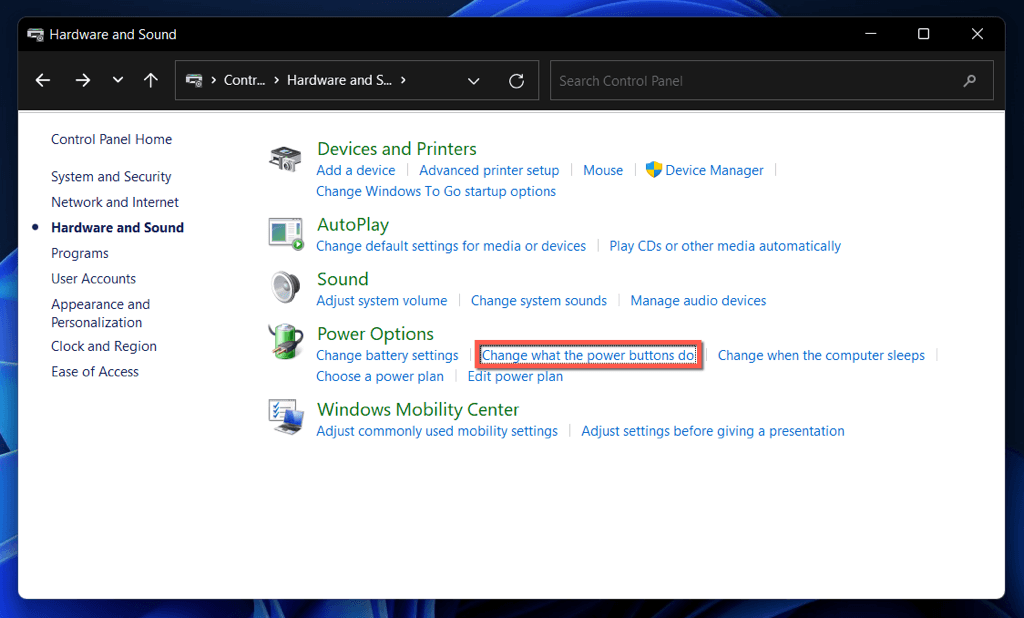1024x618 pixels.
Task: Click Change when the computer sleeps
Action: [x=821, y=356]
